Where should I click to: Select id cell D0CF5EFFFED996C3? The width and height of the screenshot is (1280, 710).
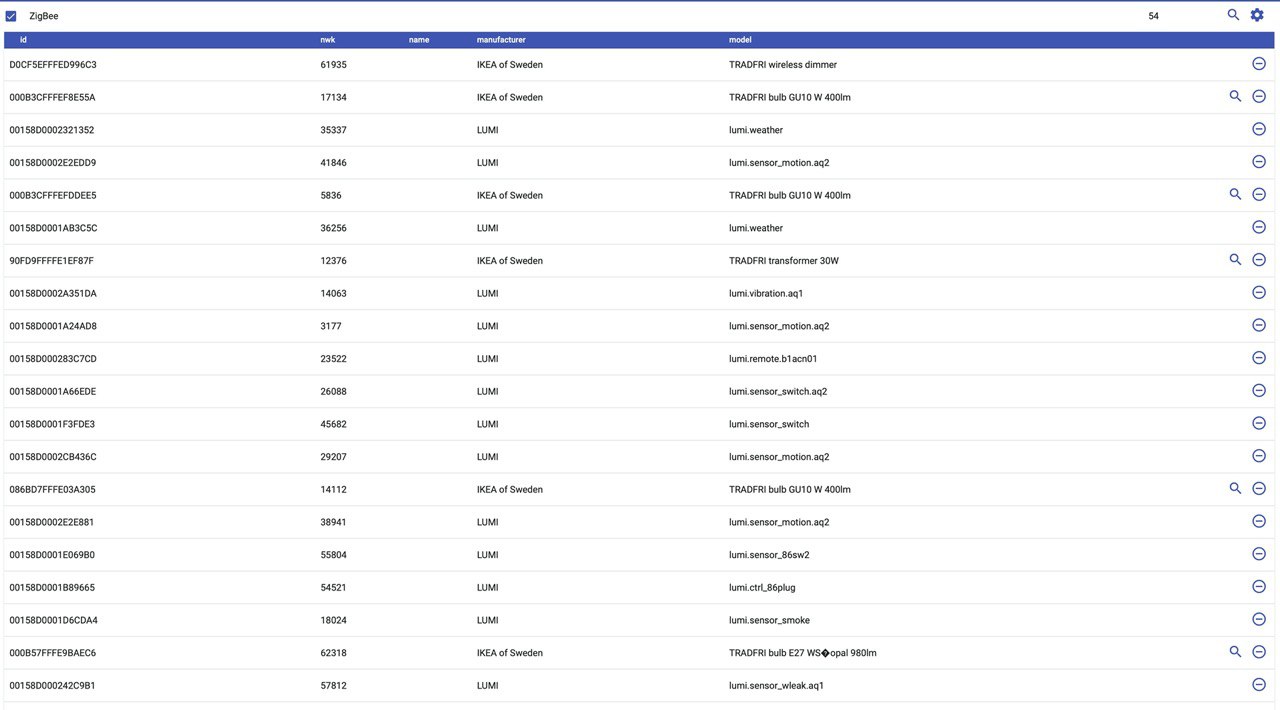(53, 64)
